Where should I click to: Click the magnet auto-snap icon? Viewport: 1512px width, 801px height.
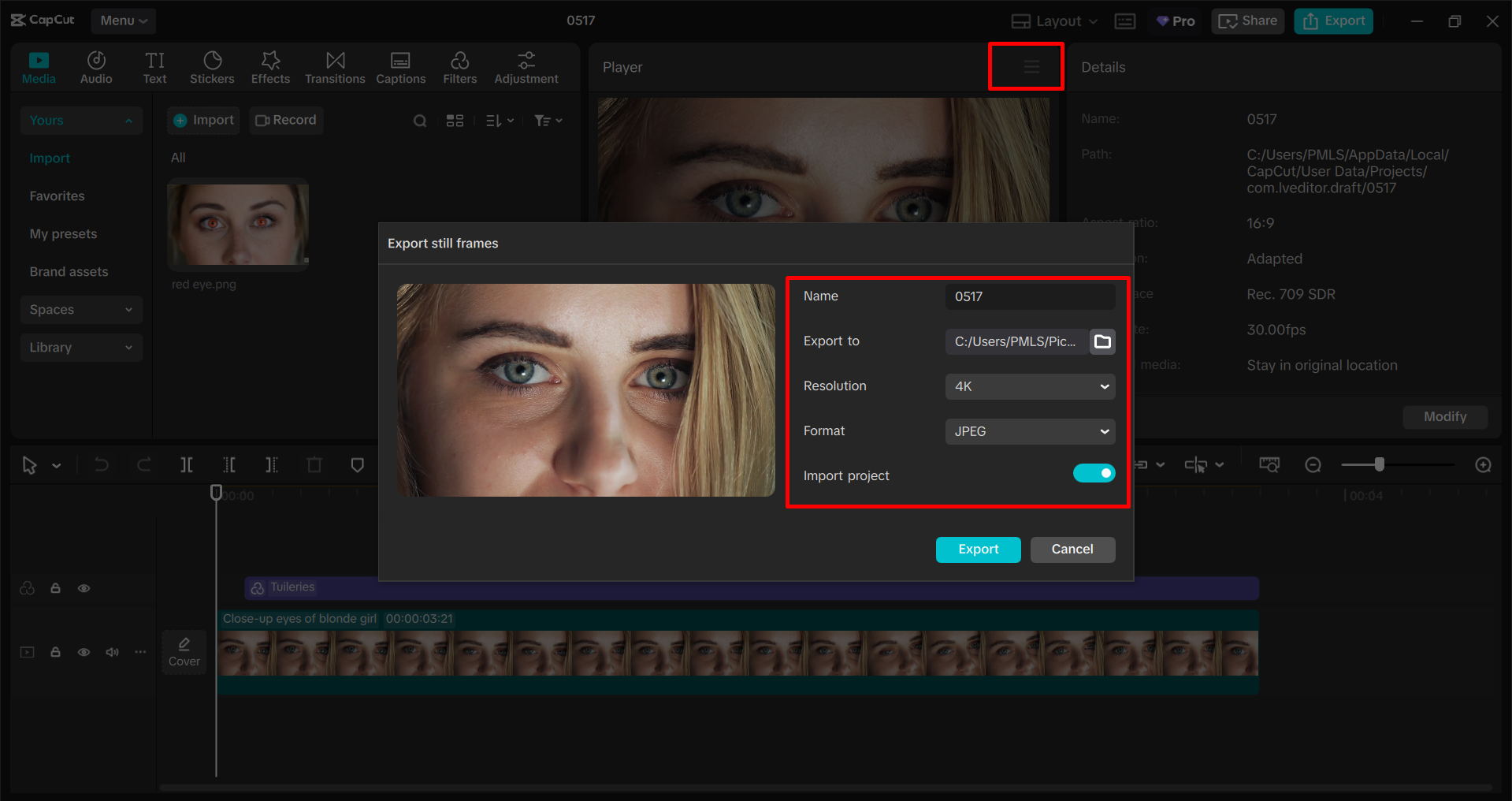tap(1139, 464)
